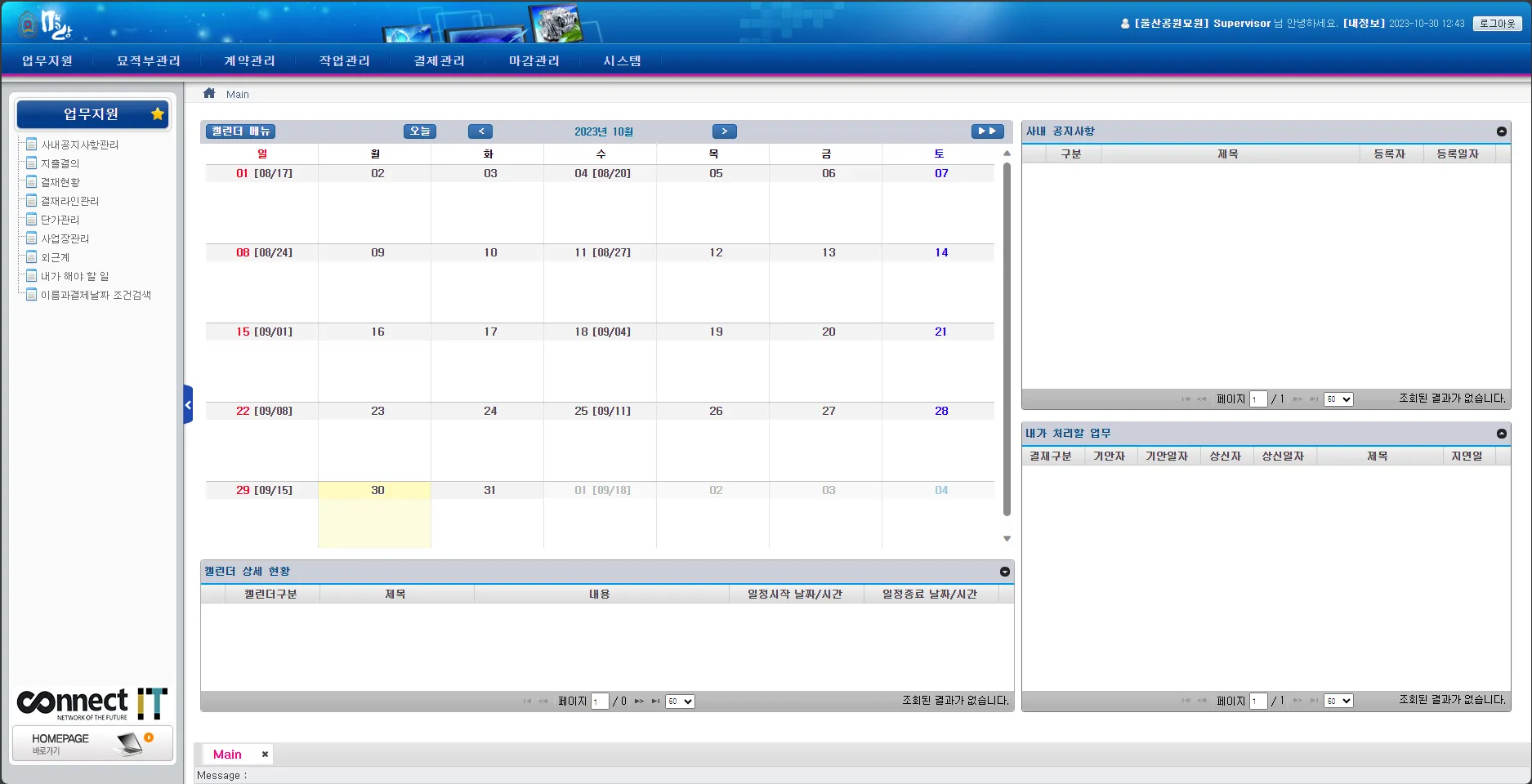Open the 마감관리 menu

pyautogui.click(x=534, y=61)
